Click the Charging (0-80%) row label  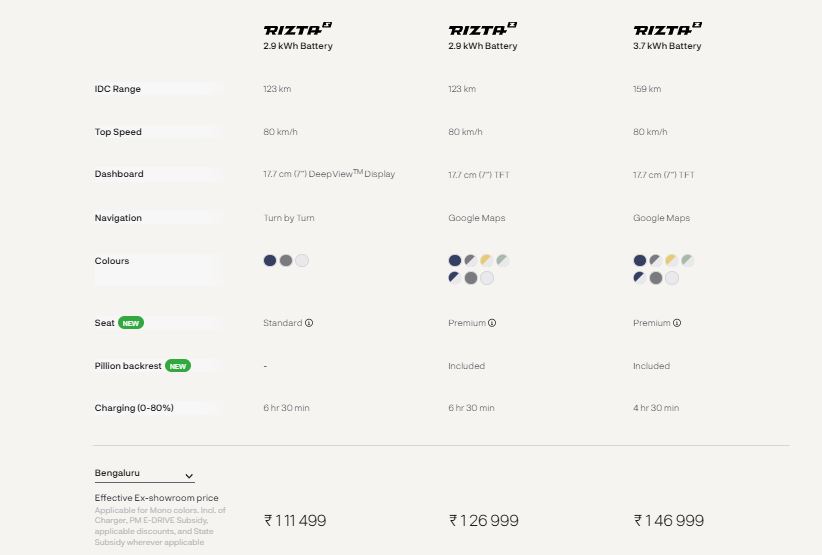(x=132, y=408)
